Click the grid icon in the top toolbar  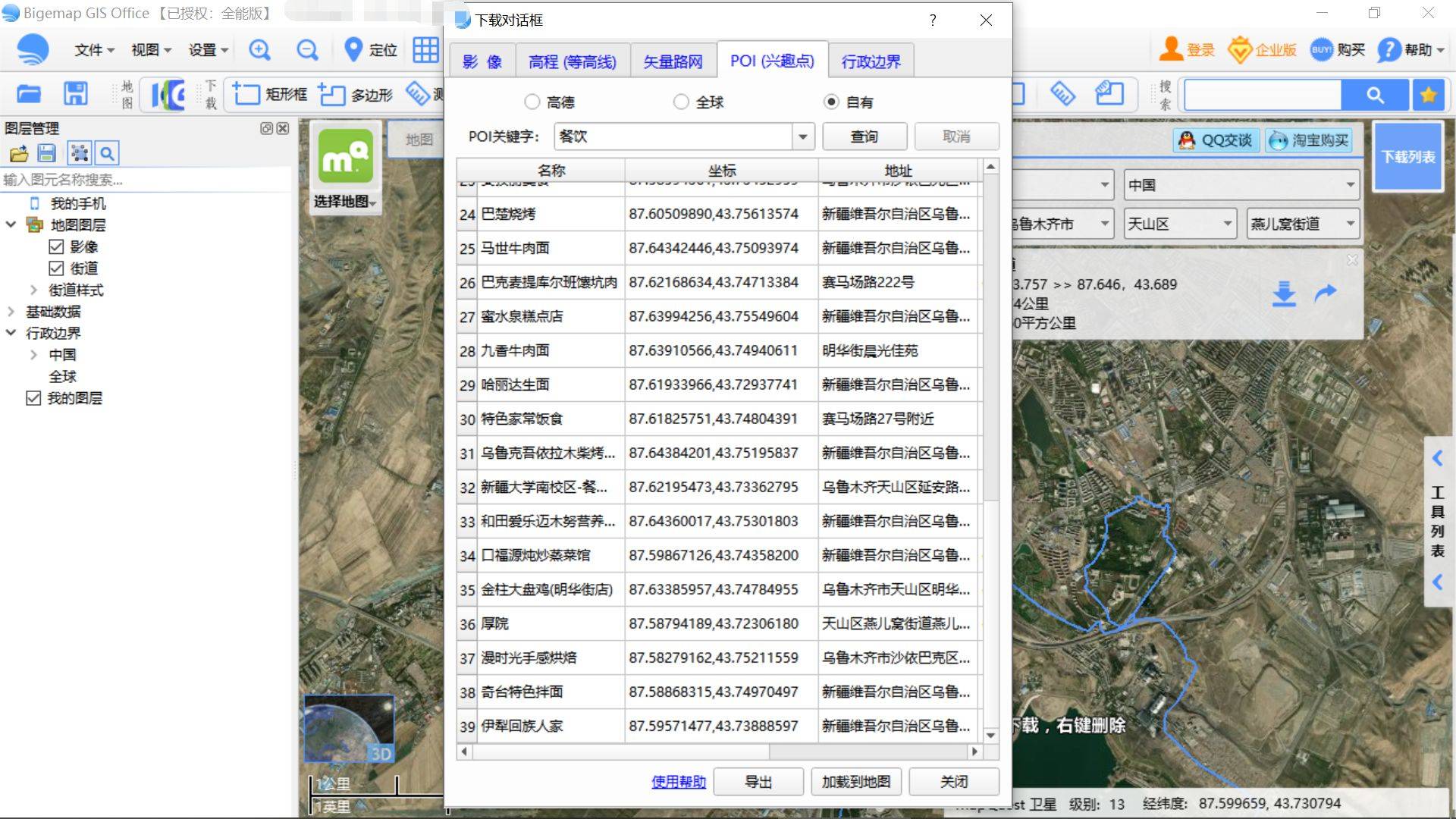(425, 50)
